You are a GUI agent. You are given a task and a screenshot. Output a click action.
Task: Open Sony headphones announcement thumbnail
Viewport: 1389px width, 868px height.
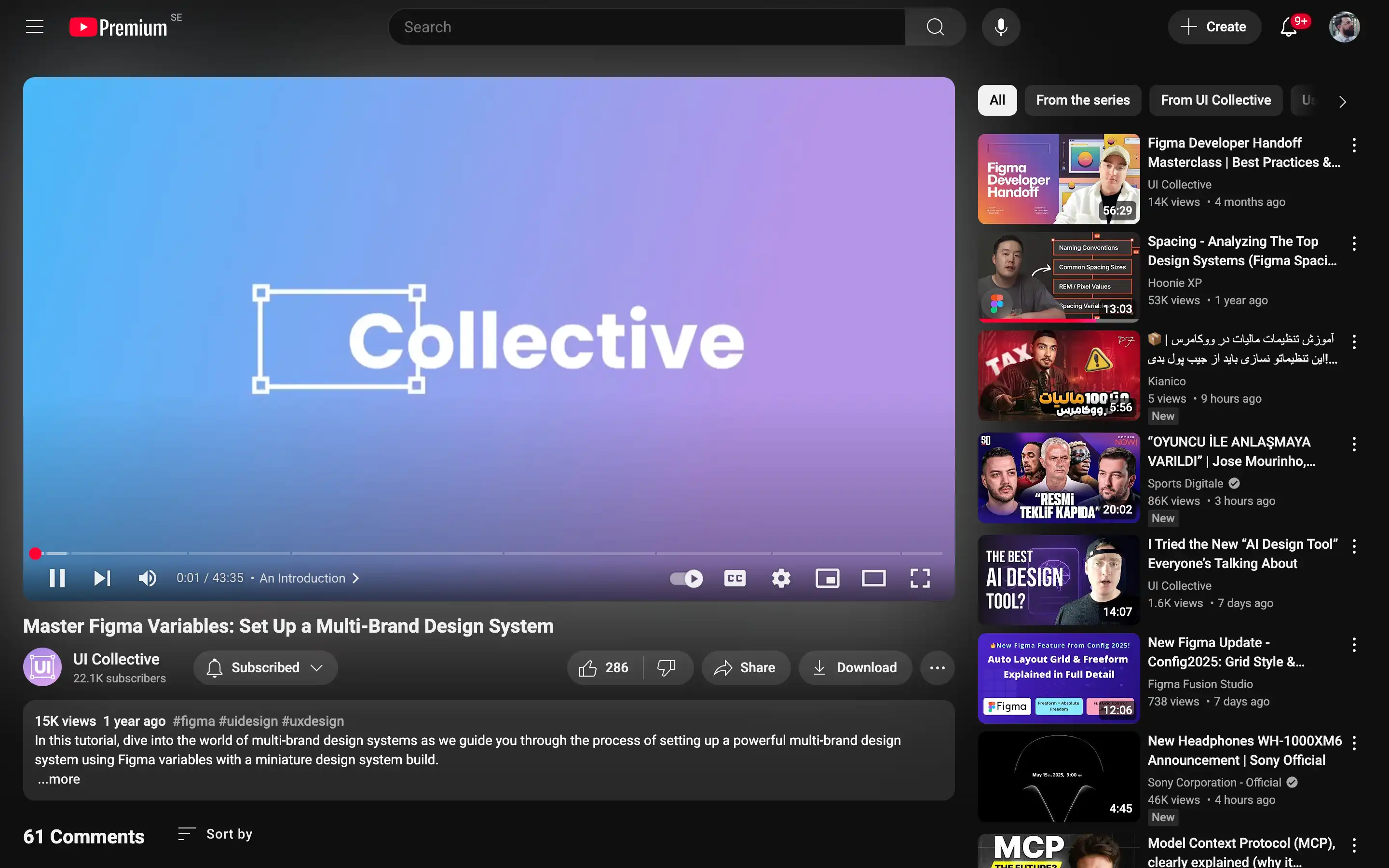[1059, 776]
